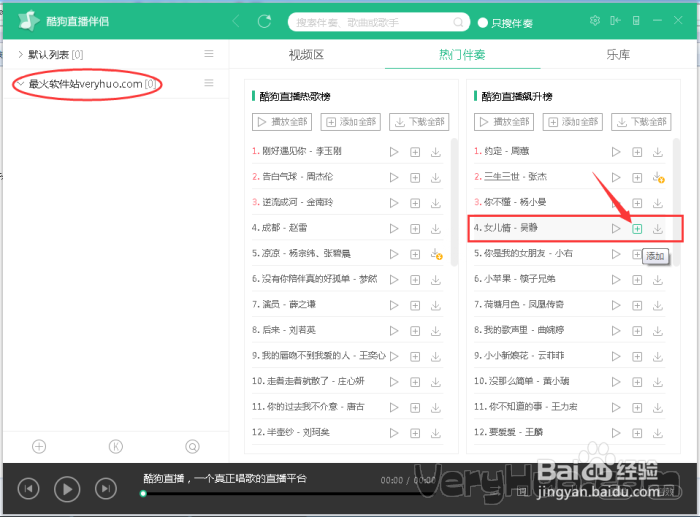Viewport: 700px width, 517px height.
Task: Open the sidebar search locate icon
Action: pyautogui.click(x=192, y=446)
